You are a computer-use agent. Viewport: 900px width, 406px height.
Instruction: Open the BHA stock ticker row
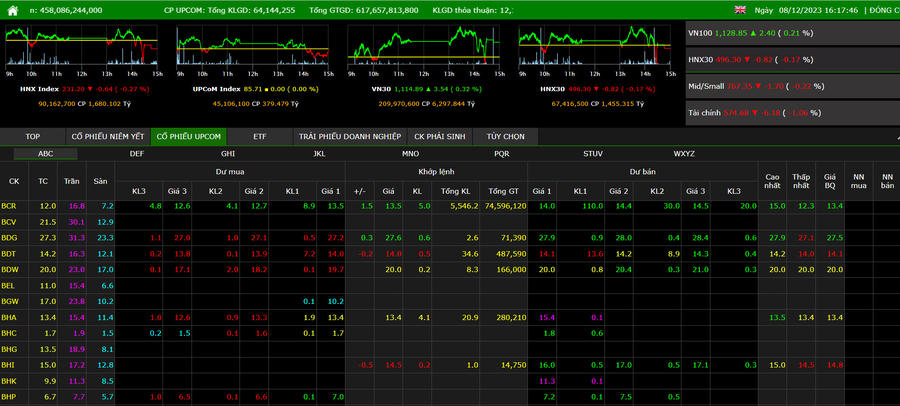(10, 317)
